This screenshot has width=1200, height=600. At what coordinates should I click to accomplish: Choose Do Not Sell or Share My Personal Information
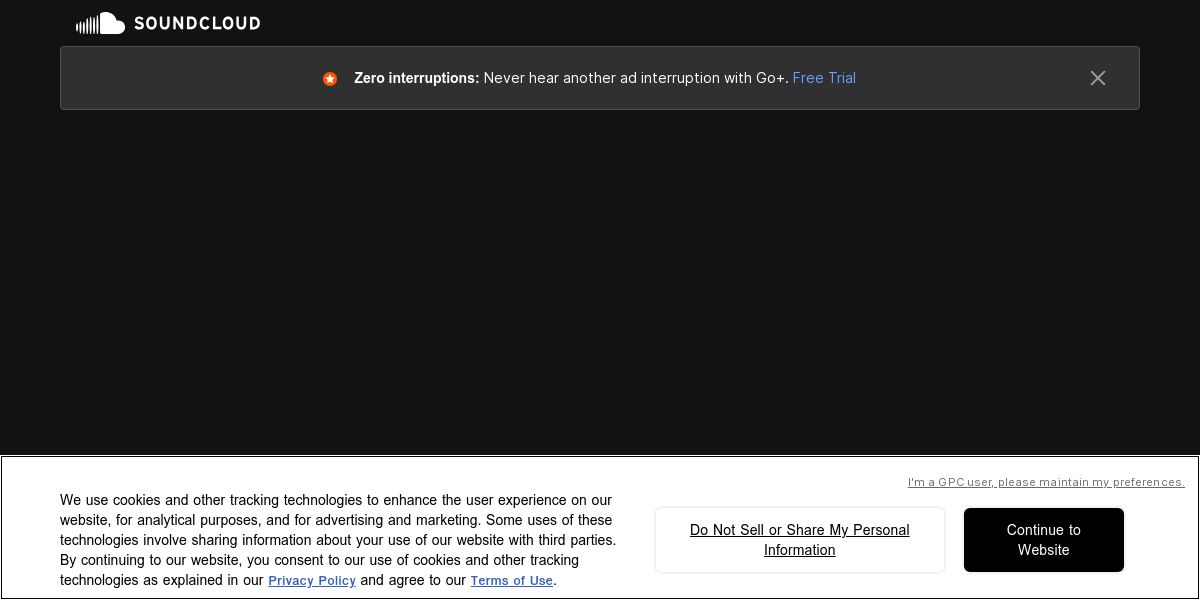[800, 540]
